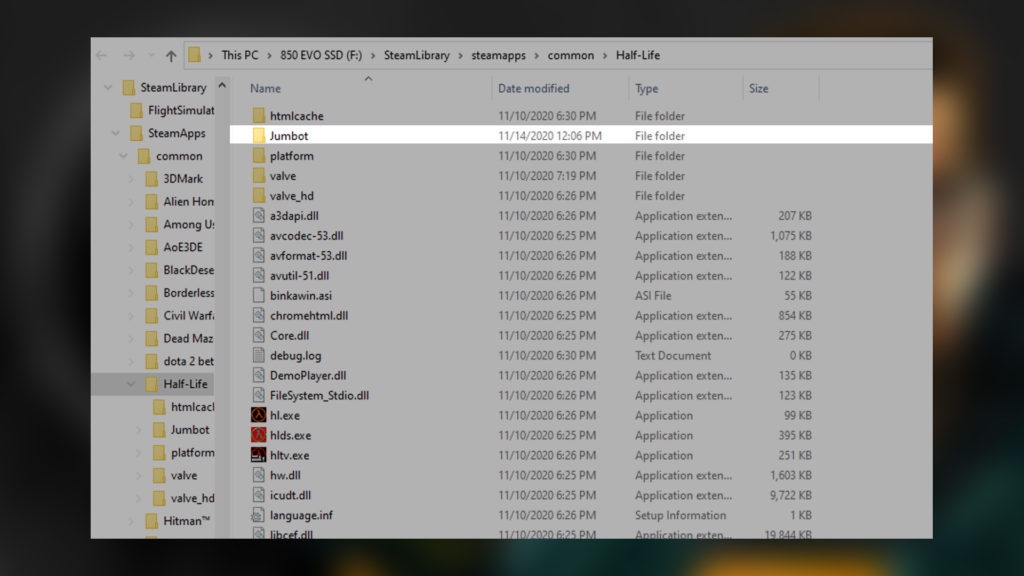
Task: Select SteamApps in the navigation tree
Action: [176, 133]
